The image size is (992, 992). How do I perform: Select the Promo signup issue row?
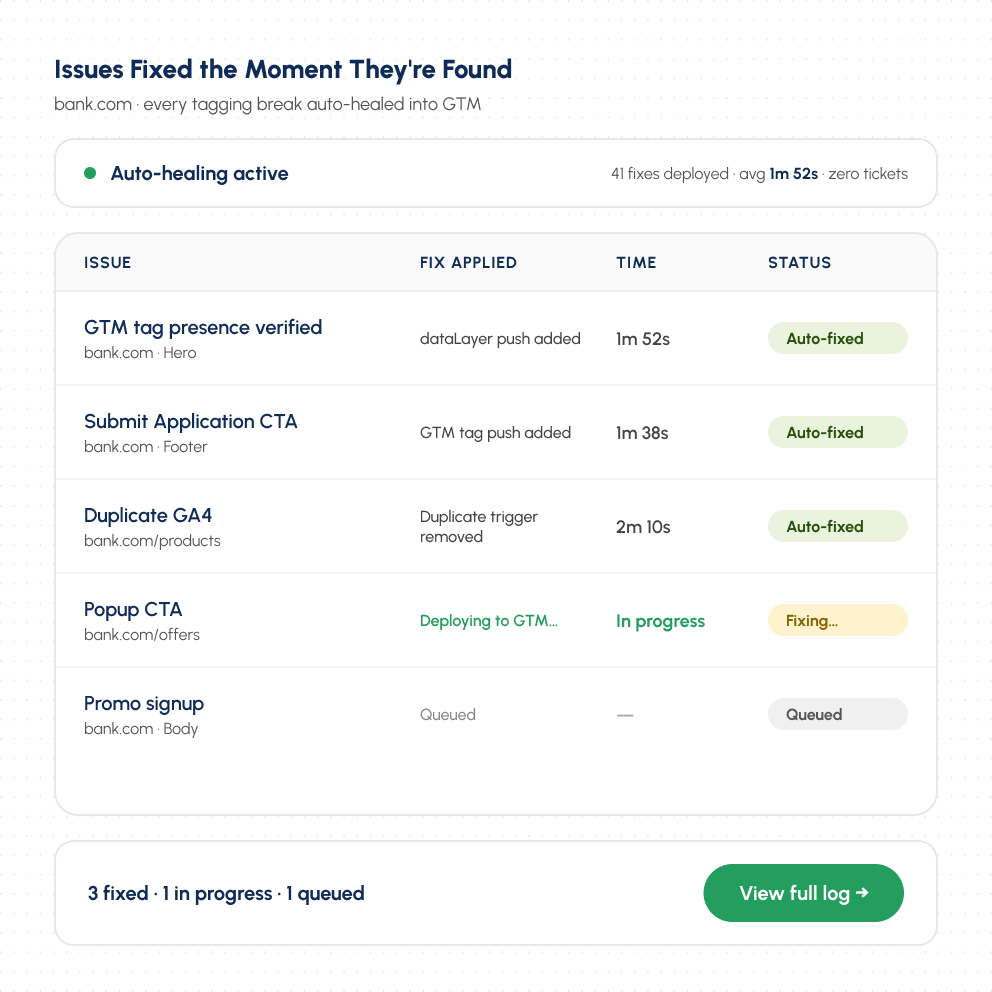pos(496,714)
